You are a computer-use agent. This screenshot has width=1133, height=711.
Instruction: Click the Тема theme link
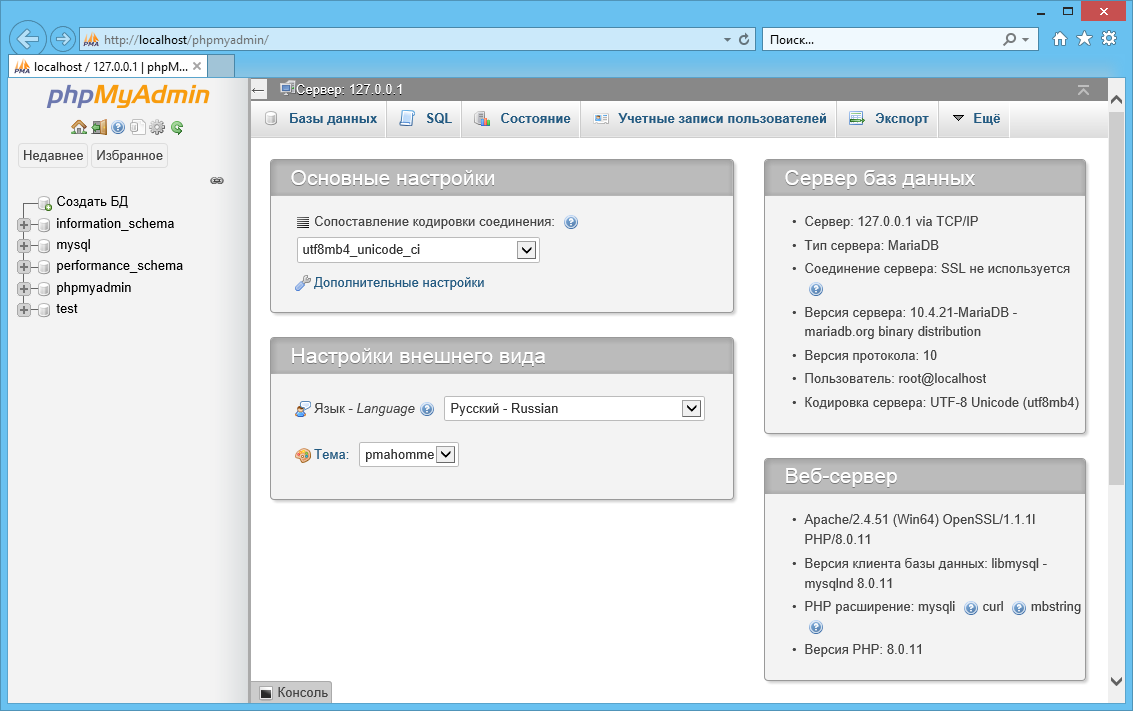coord(331,454)
